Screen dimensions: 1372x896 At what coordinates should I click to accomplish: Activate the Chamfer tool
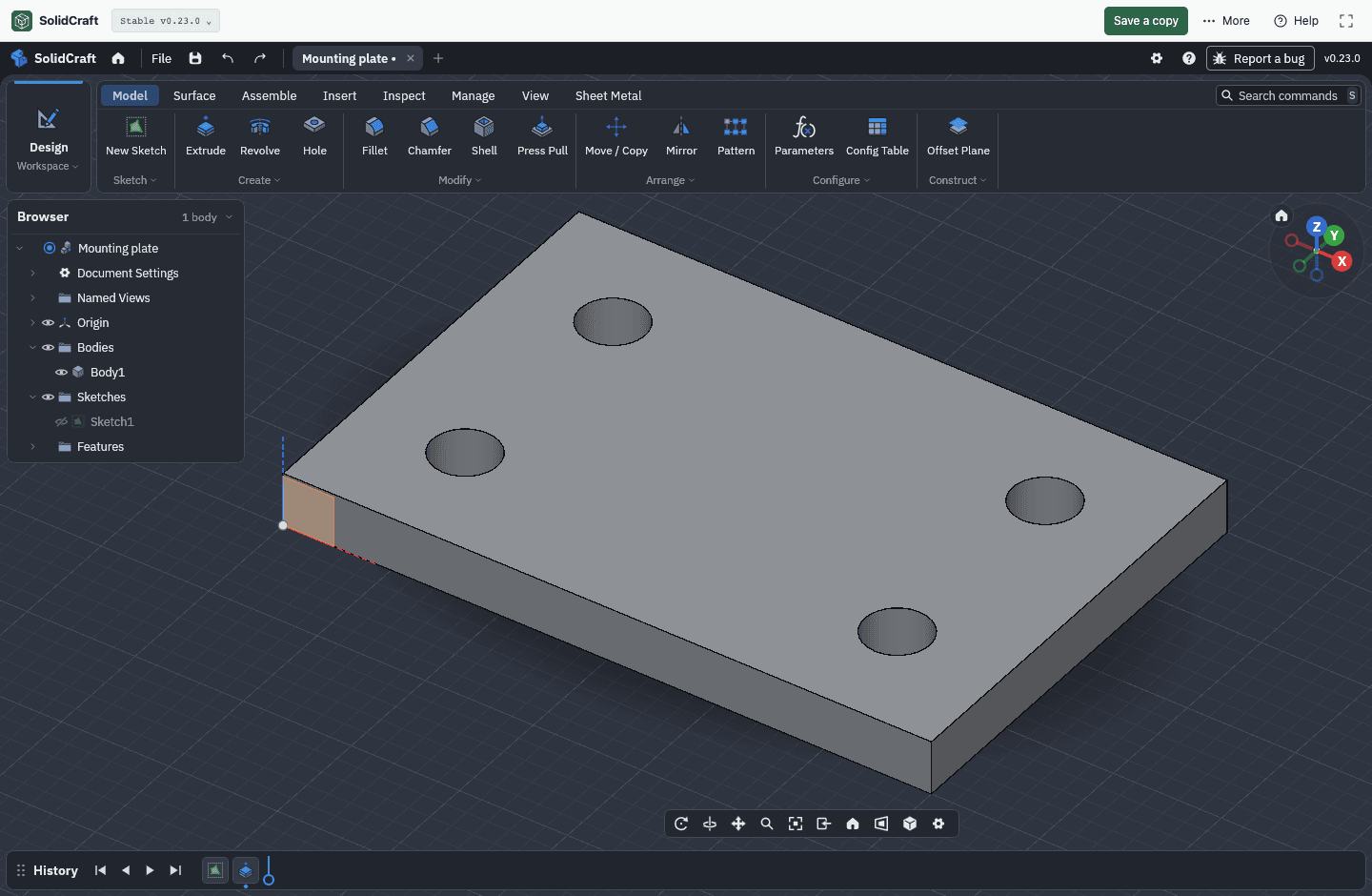[x=430, y=136]
